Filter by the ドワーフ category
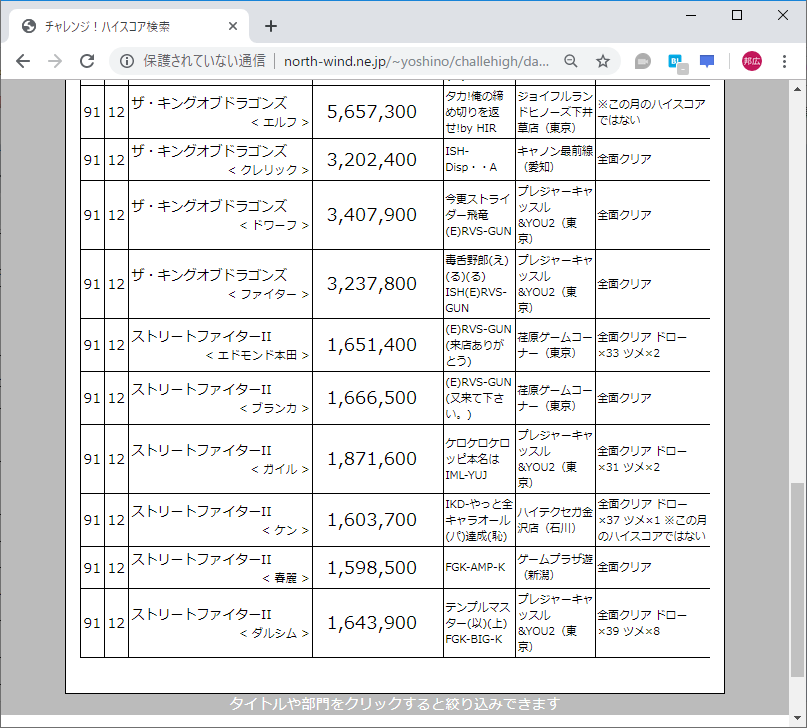This screenshot has width=807, height=728. [x=274, y=225]
